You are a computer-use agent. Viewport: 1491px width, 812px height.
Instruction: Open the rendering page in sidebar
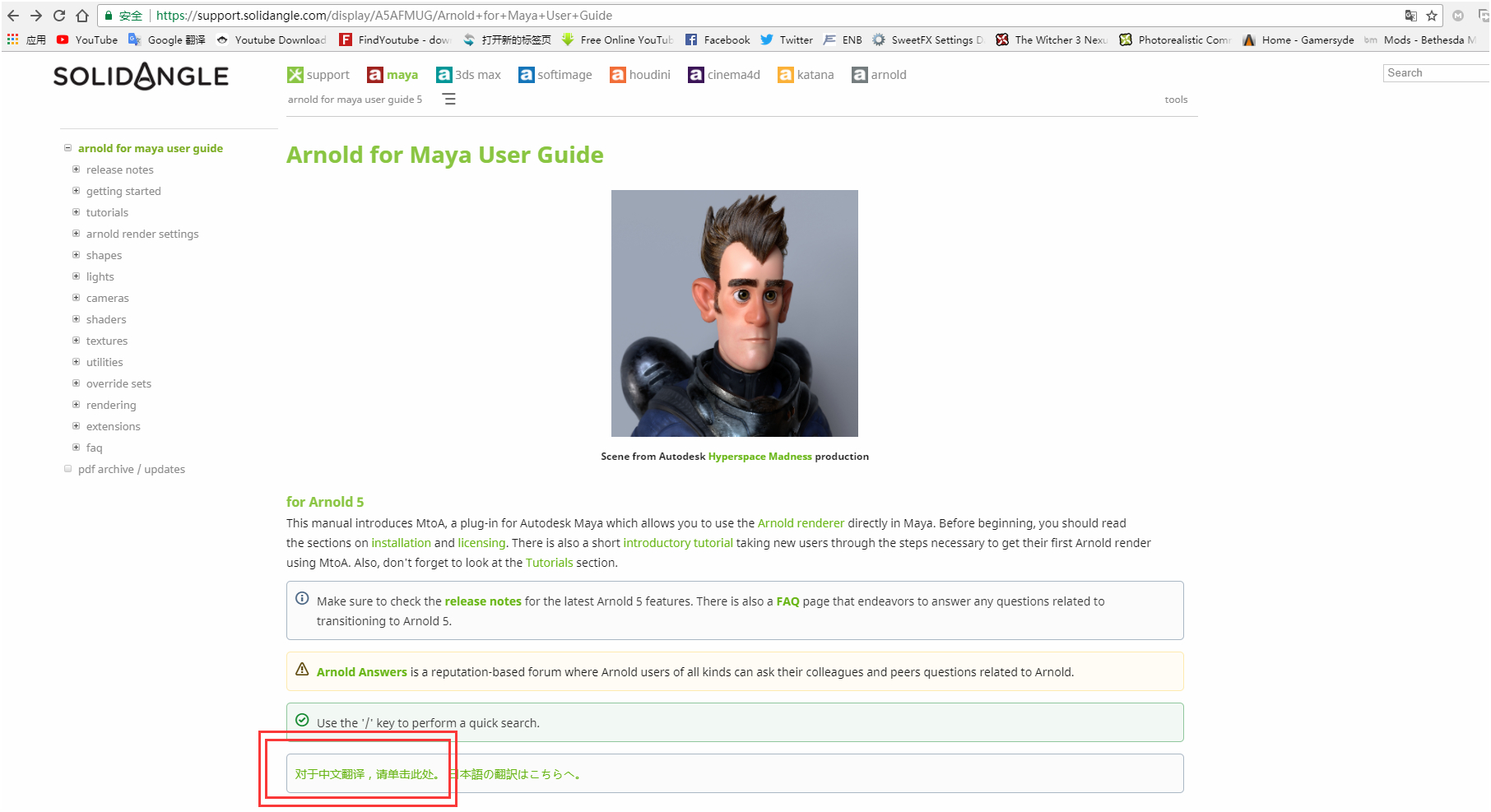click(111, 405)
